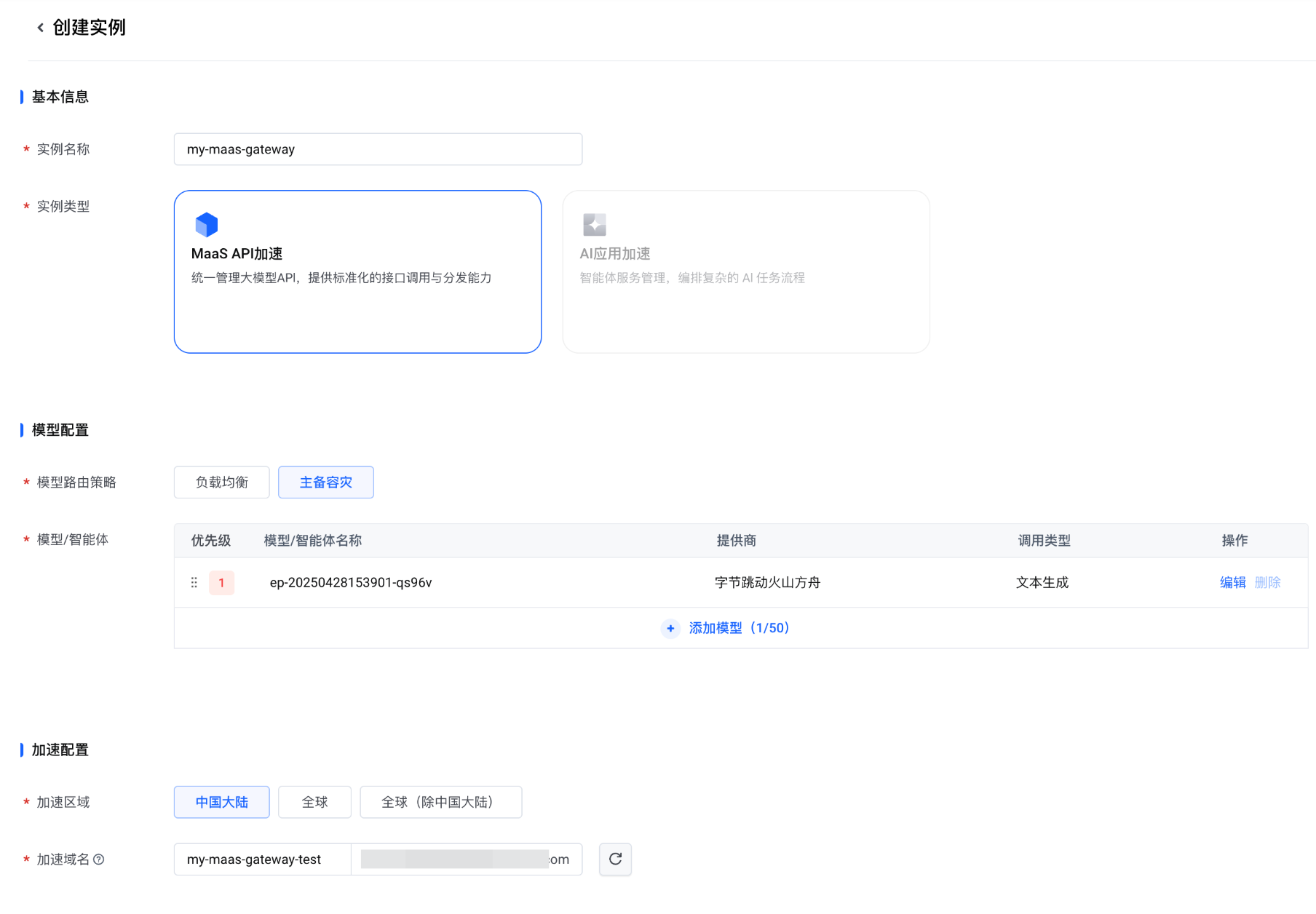
Task: Click the 实例名称 input with my-maas-gateway
Action: (378, 149)
